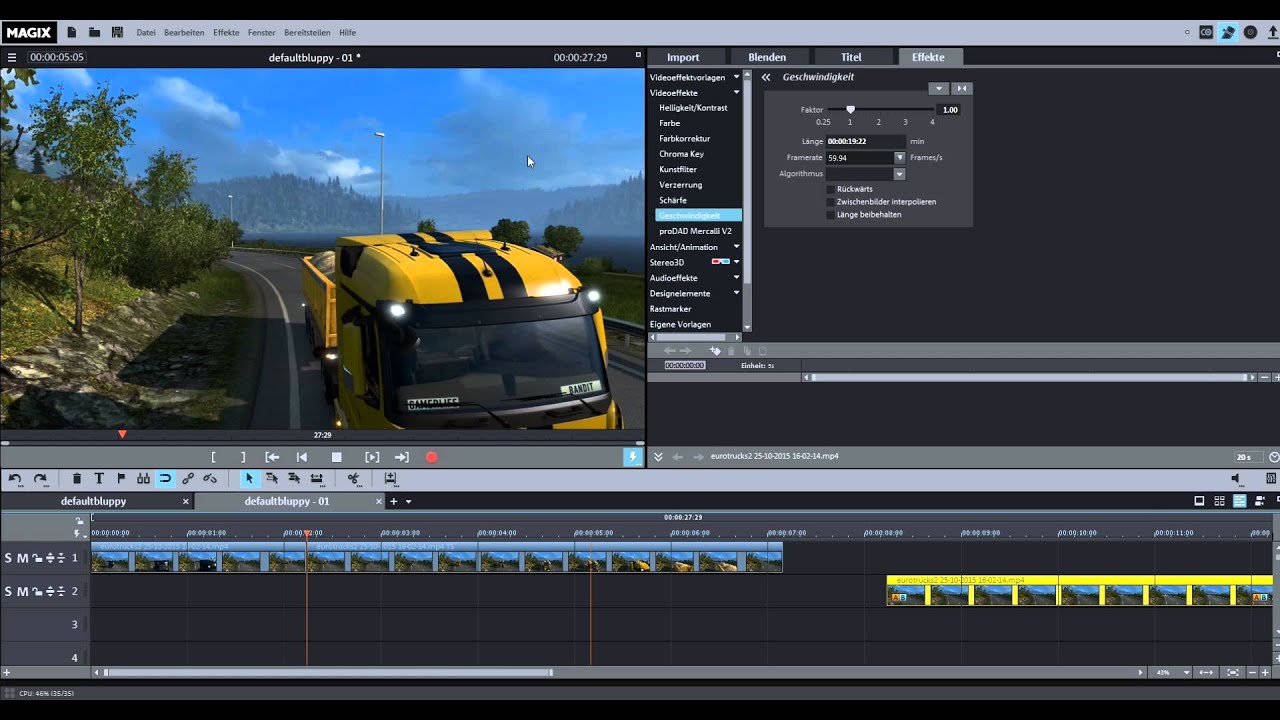
Task: Click the Faktor speed slider handle
Action: [x=850, y=109]
